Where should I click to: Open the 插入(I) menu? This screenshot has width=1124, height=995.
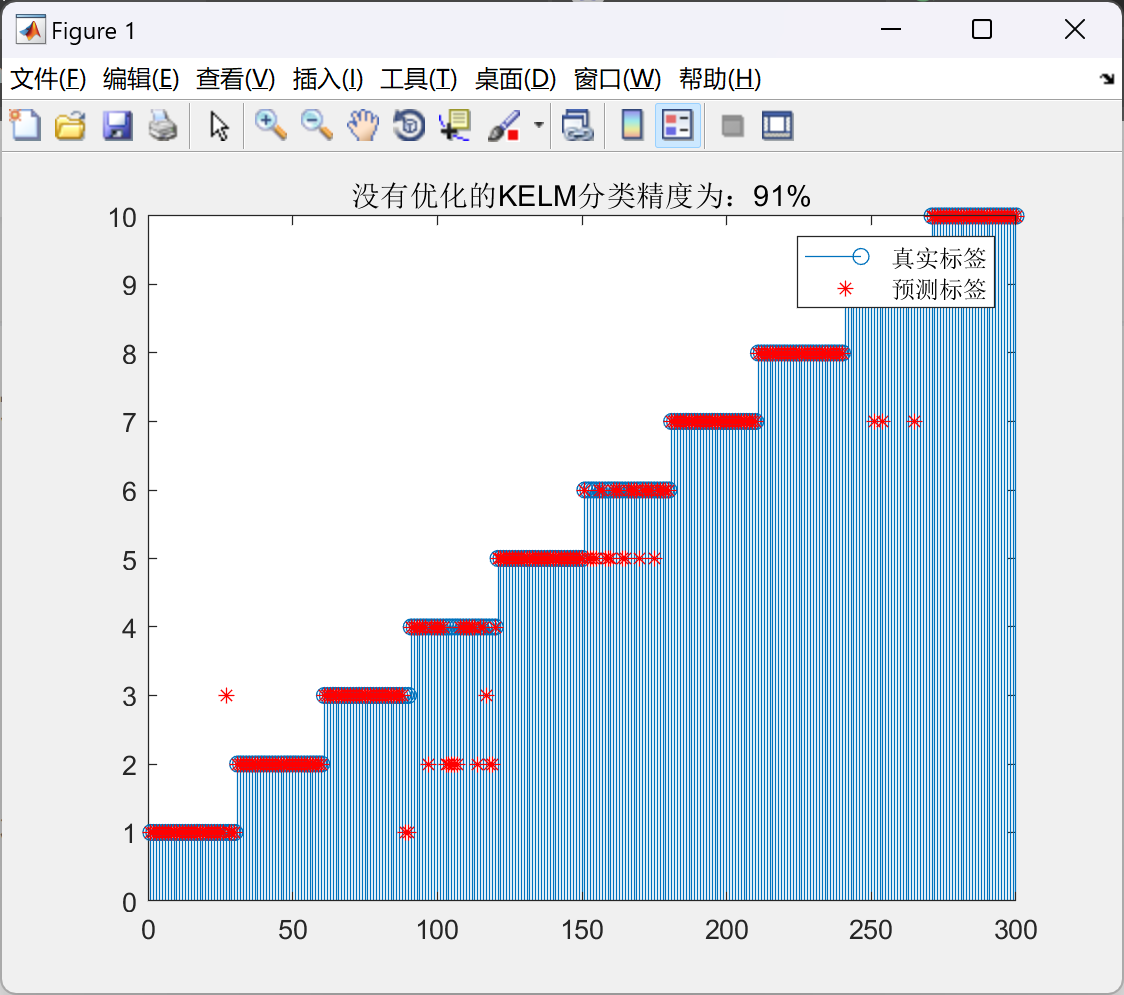[328, 79]
